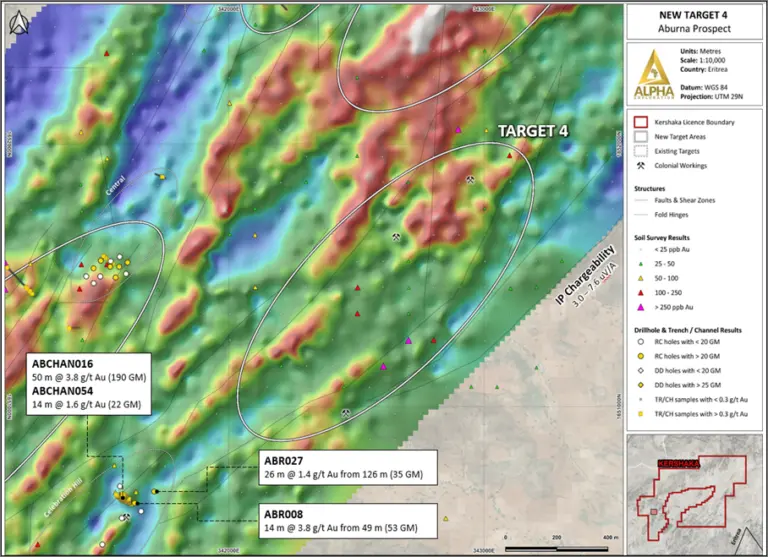Click the ABR008 drill result callout
The width and height of the screenshot is (768, 557).
click(x=339, y=520)
